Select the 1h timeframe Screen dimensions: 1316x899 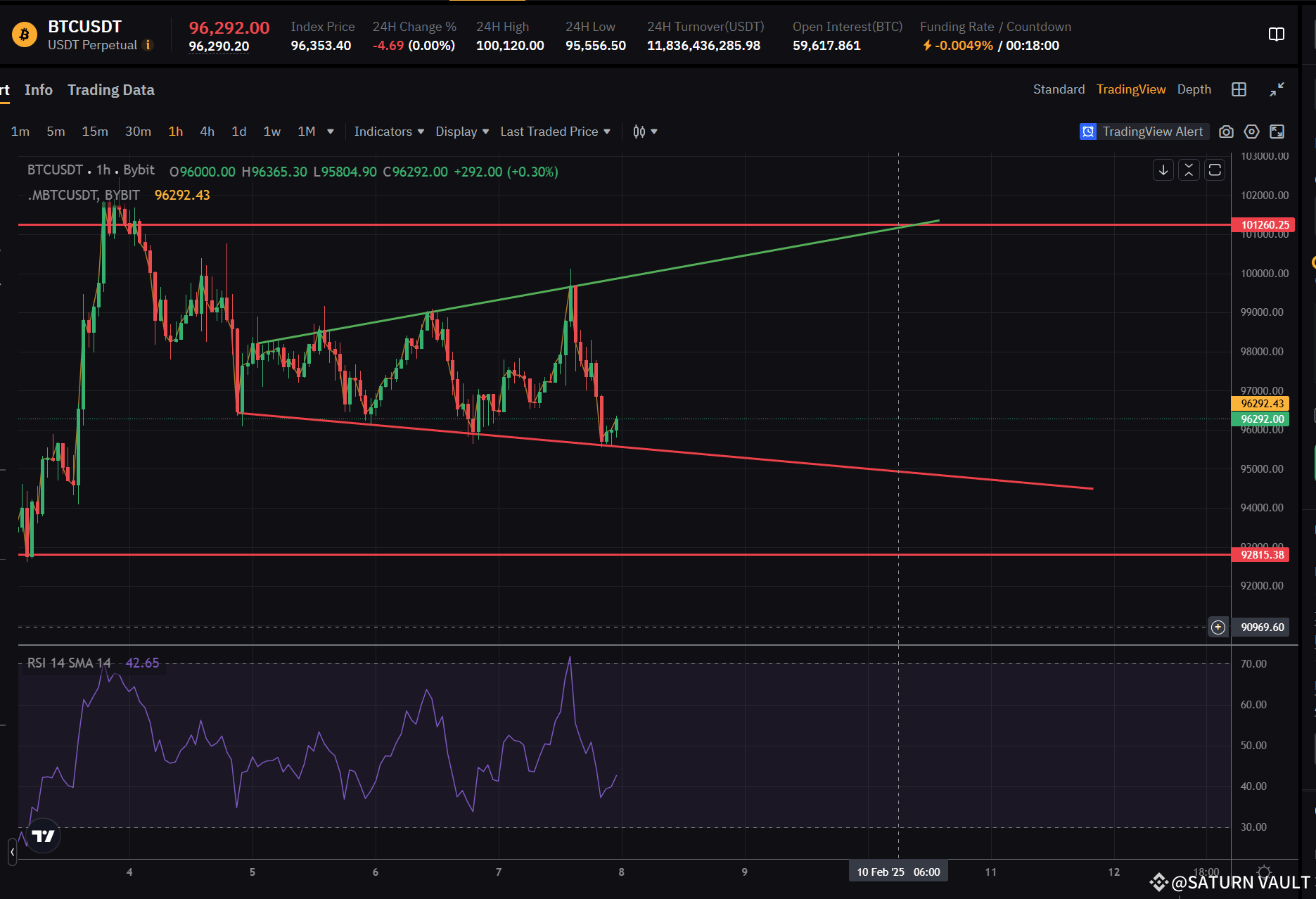pyautogui.click(x=176, y=132)
